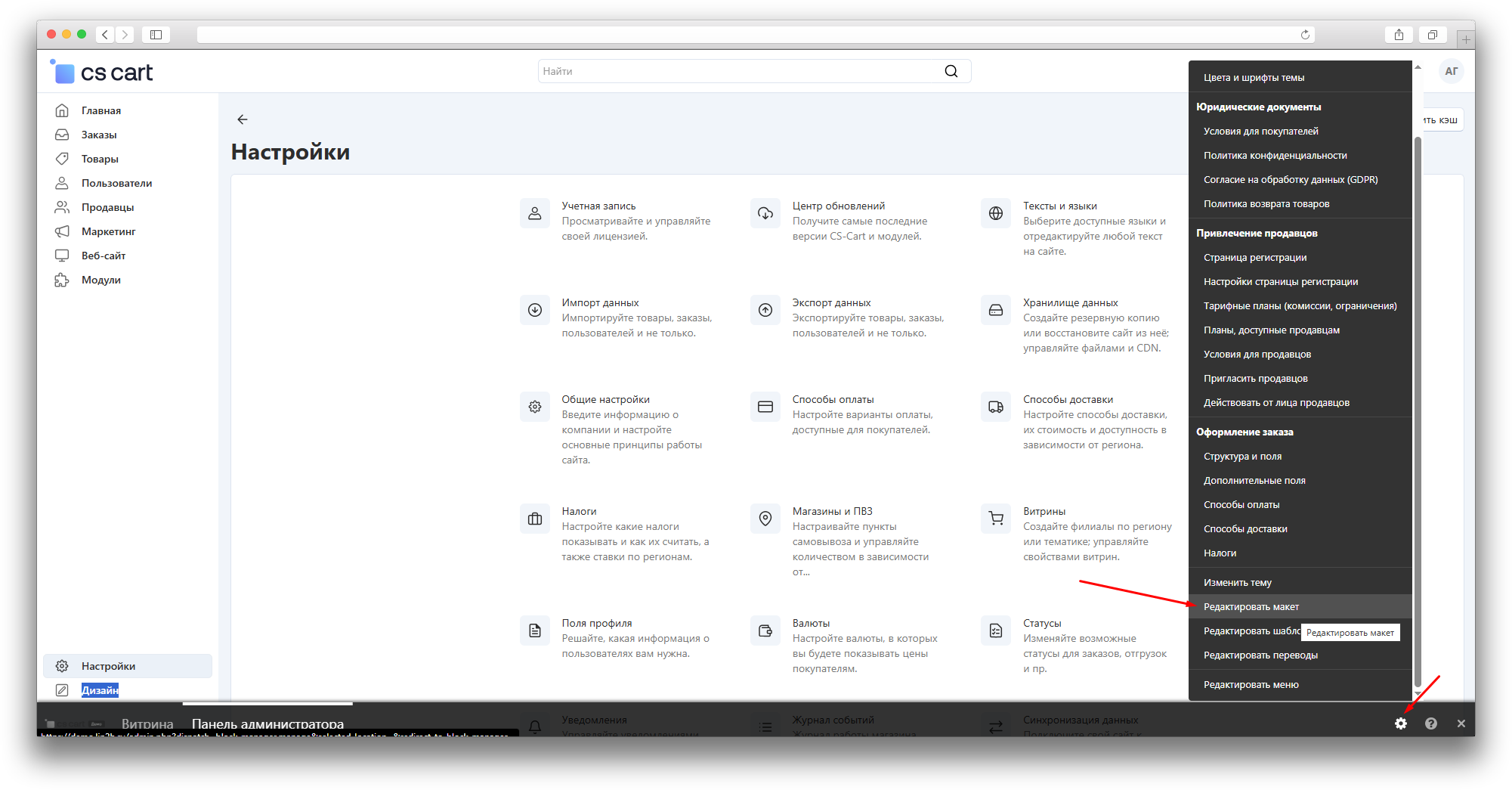
Task: Click the search magnifier icon
Action: (x=951, y=71)
